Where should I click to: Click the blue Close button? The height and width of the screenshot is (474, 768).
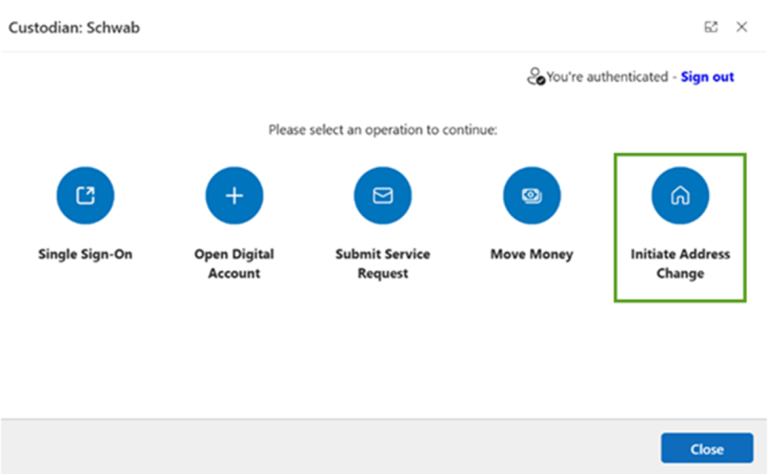pos(707,448)
